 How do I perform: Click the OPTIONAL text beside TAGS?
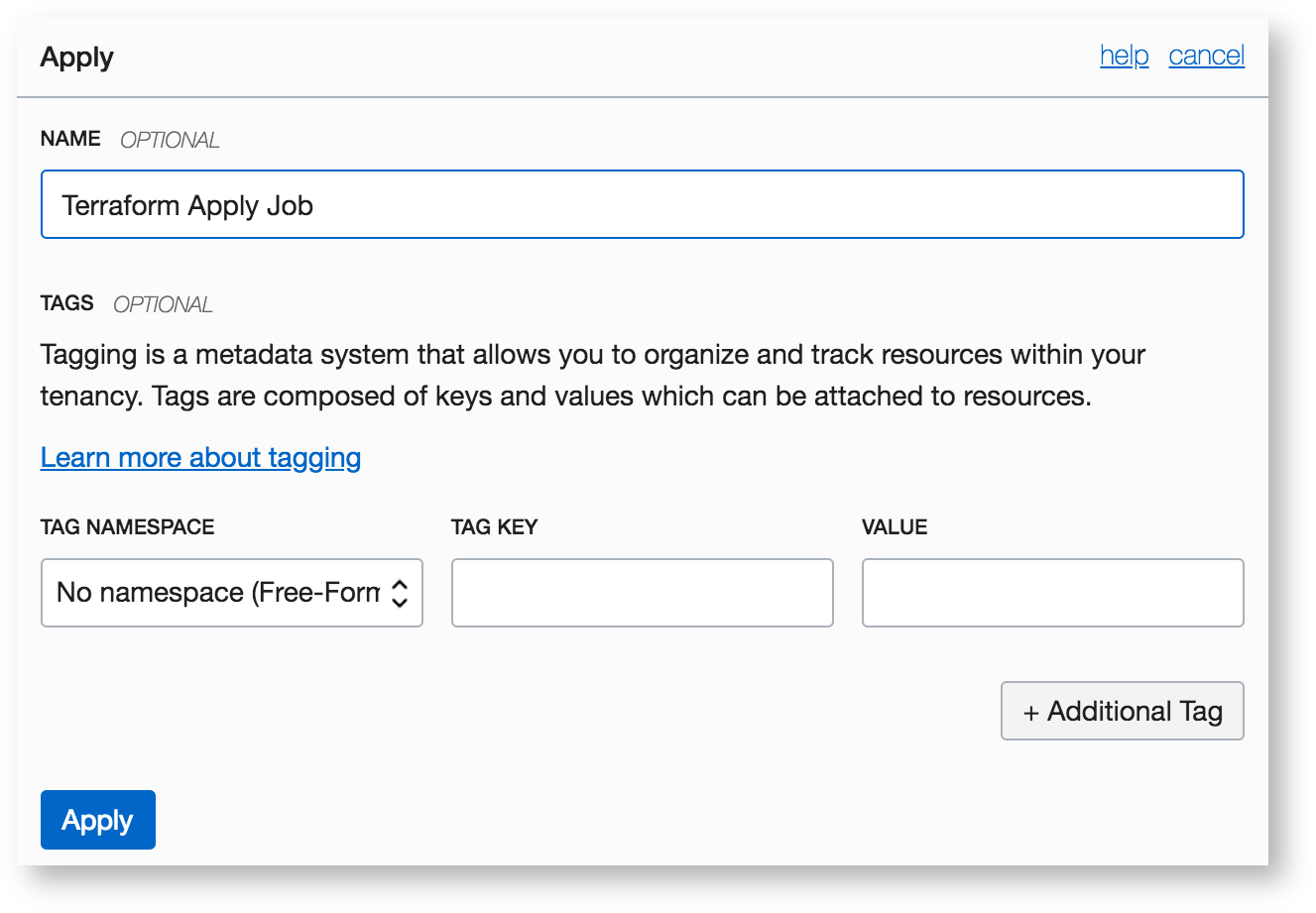163,304
